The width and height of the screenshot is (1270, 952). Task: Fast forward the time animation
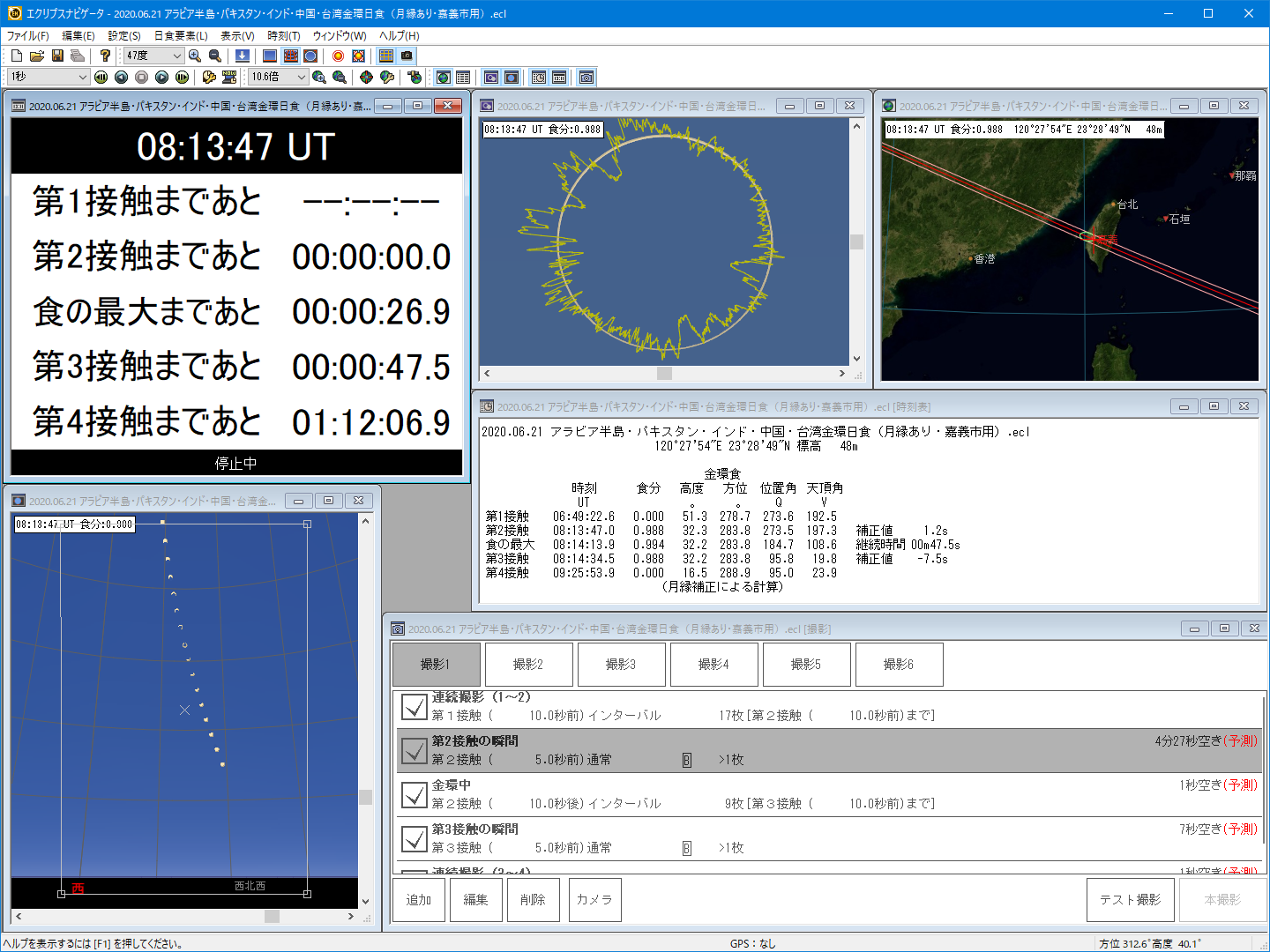click(x=182, y=78)
